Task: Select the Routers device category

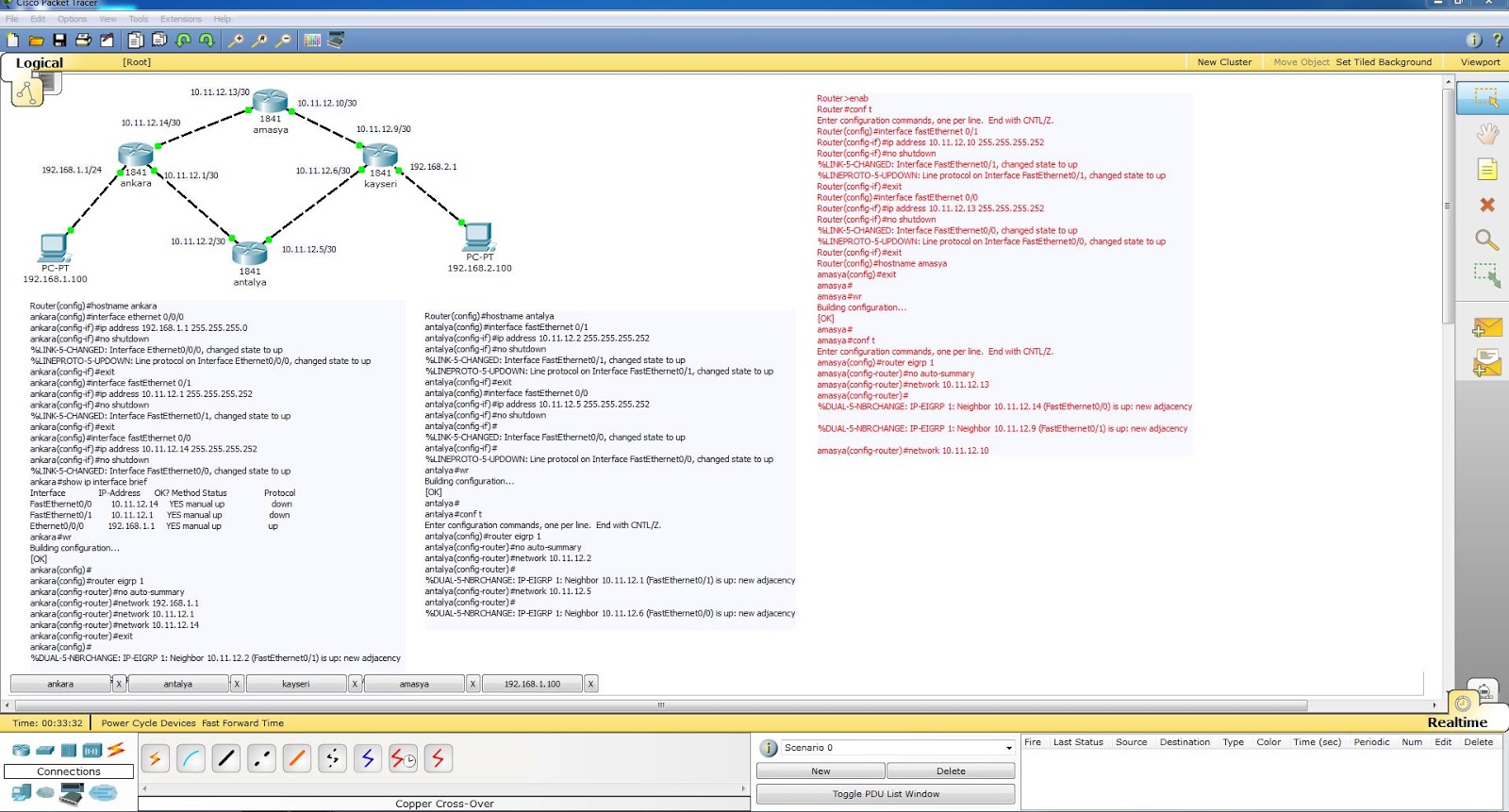Action: coord(21,751)
